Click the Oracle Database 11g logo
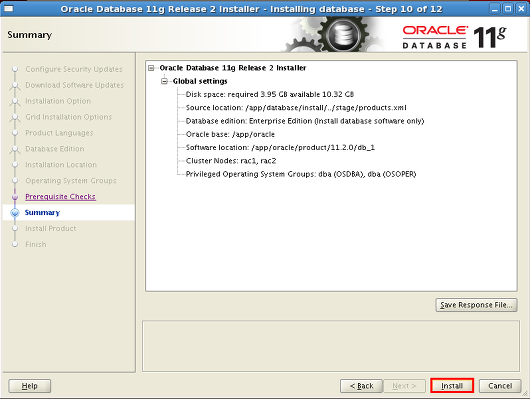Screen dimensions: 530x399 [x=454, y=37]
